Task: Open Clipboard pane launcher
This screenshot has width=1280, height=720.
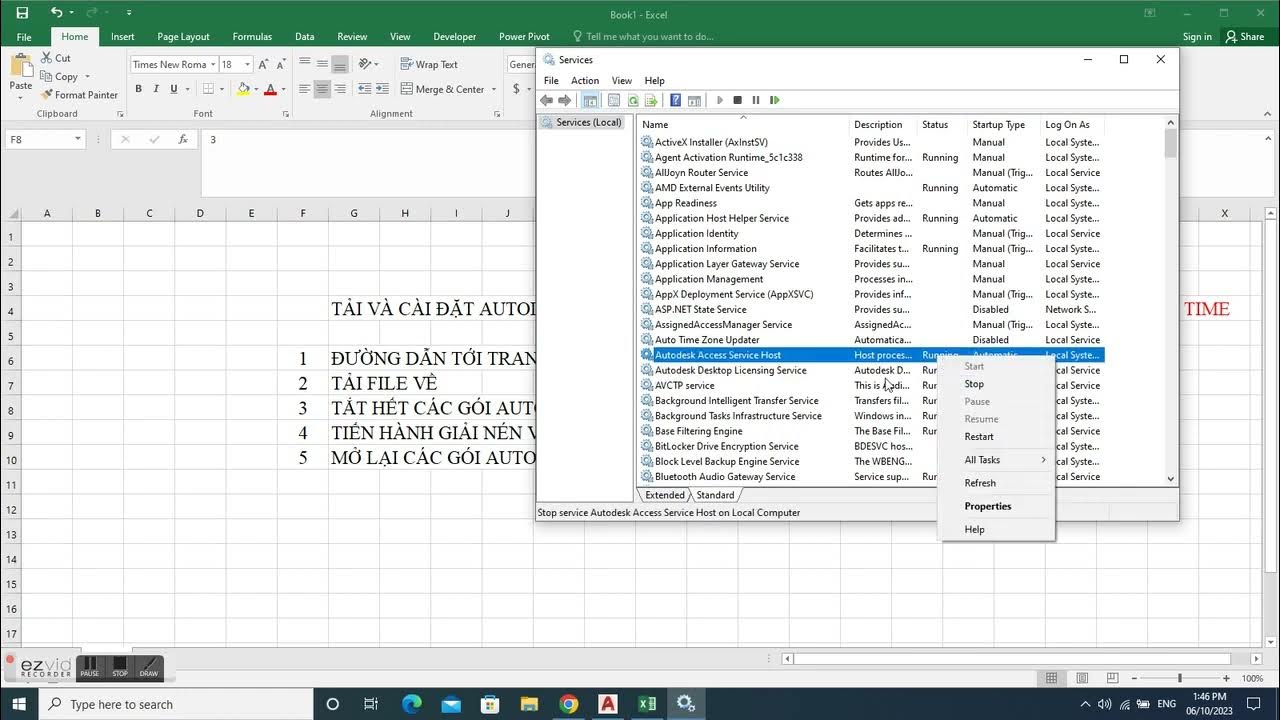Action: 120,114
